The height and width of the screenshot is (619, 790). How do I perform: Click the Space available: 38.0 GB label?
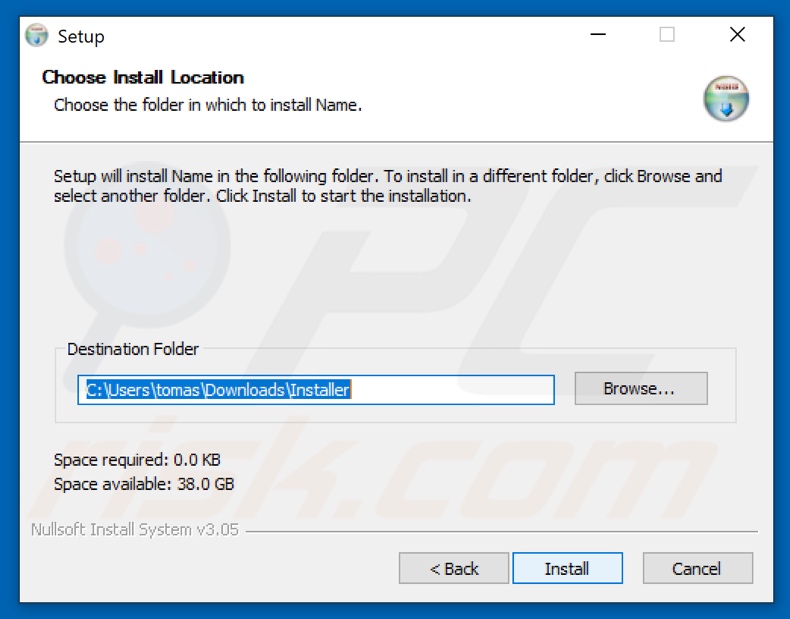point(144,484)
